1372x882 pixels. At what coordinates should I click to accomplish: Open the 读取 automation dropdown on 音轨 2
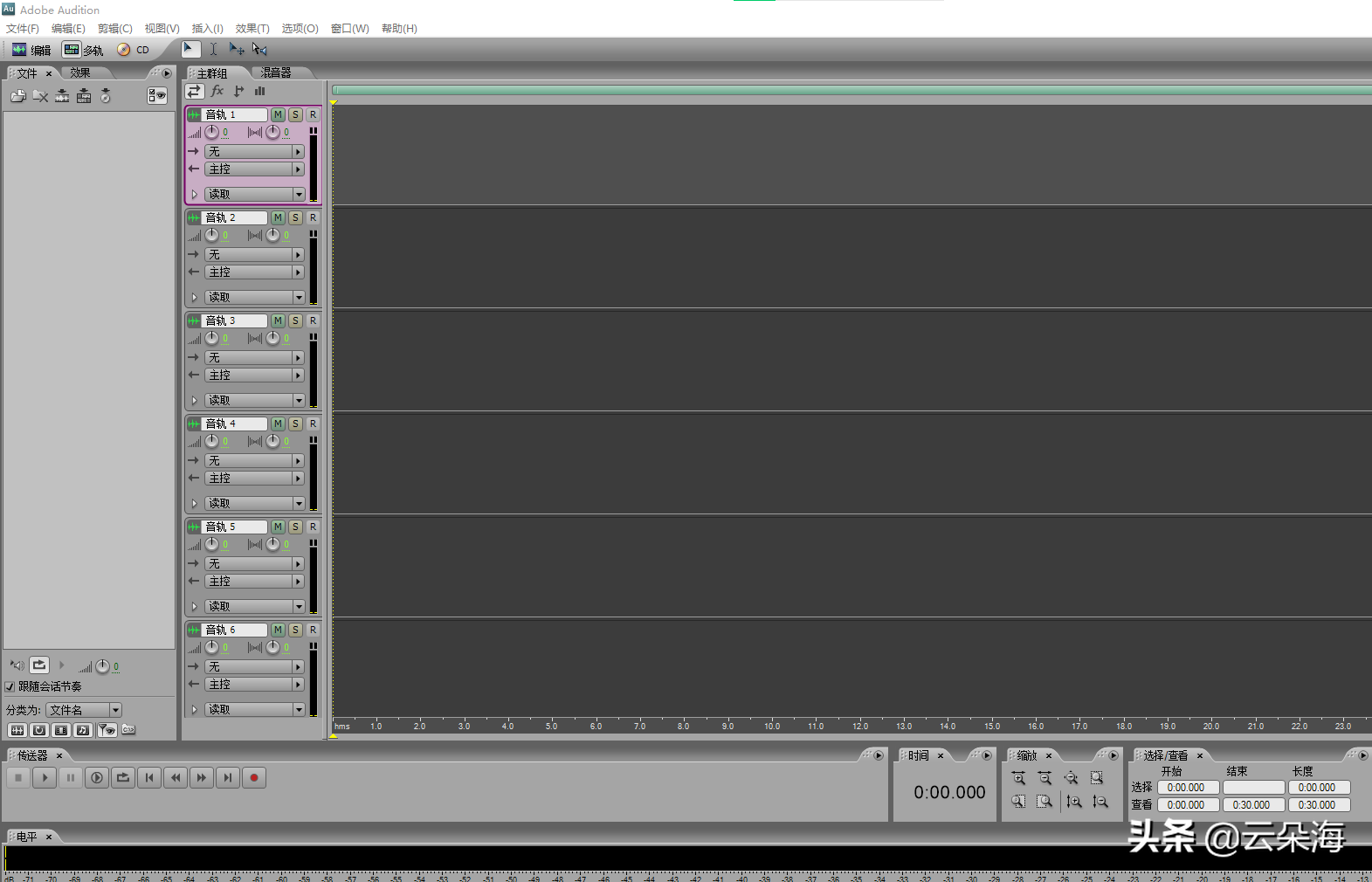point(299,298)
